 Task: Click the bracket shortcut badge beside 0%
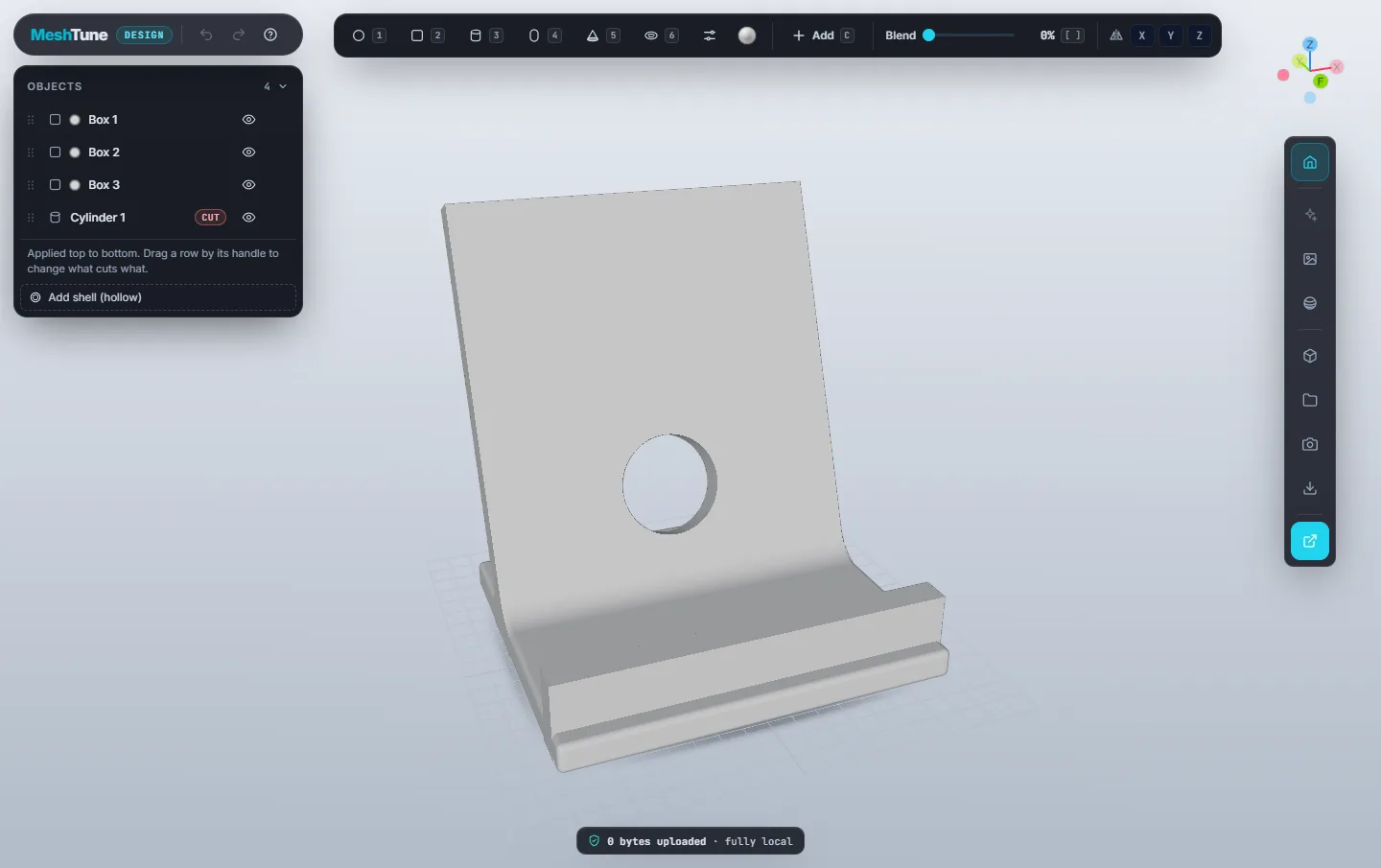click(x=1073, y=35)
